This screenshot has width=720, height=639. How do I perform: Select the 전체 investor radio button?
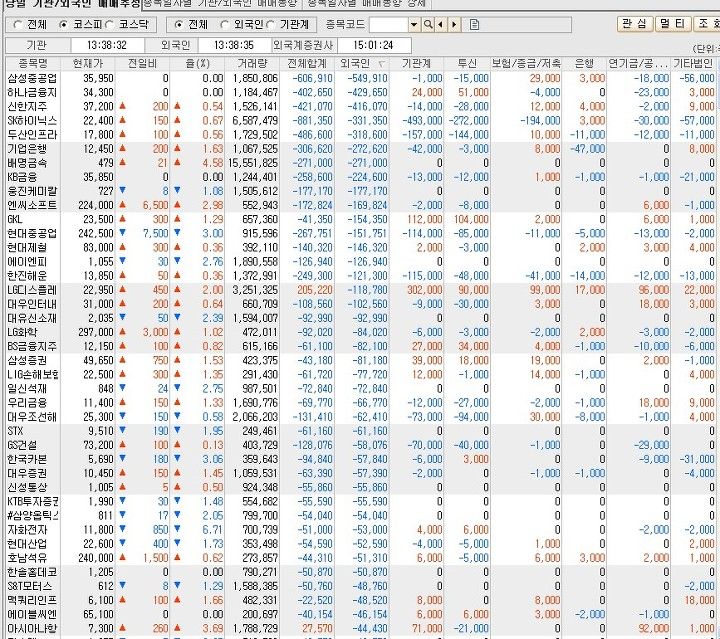[179, 25]
